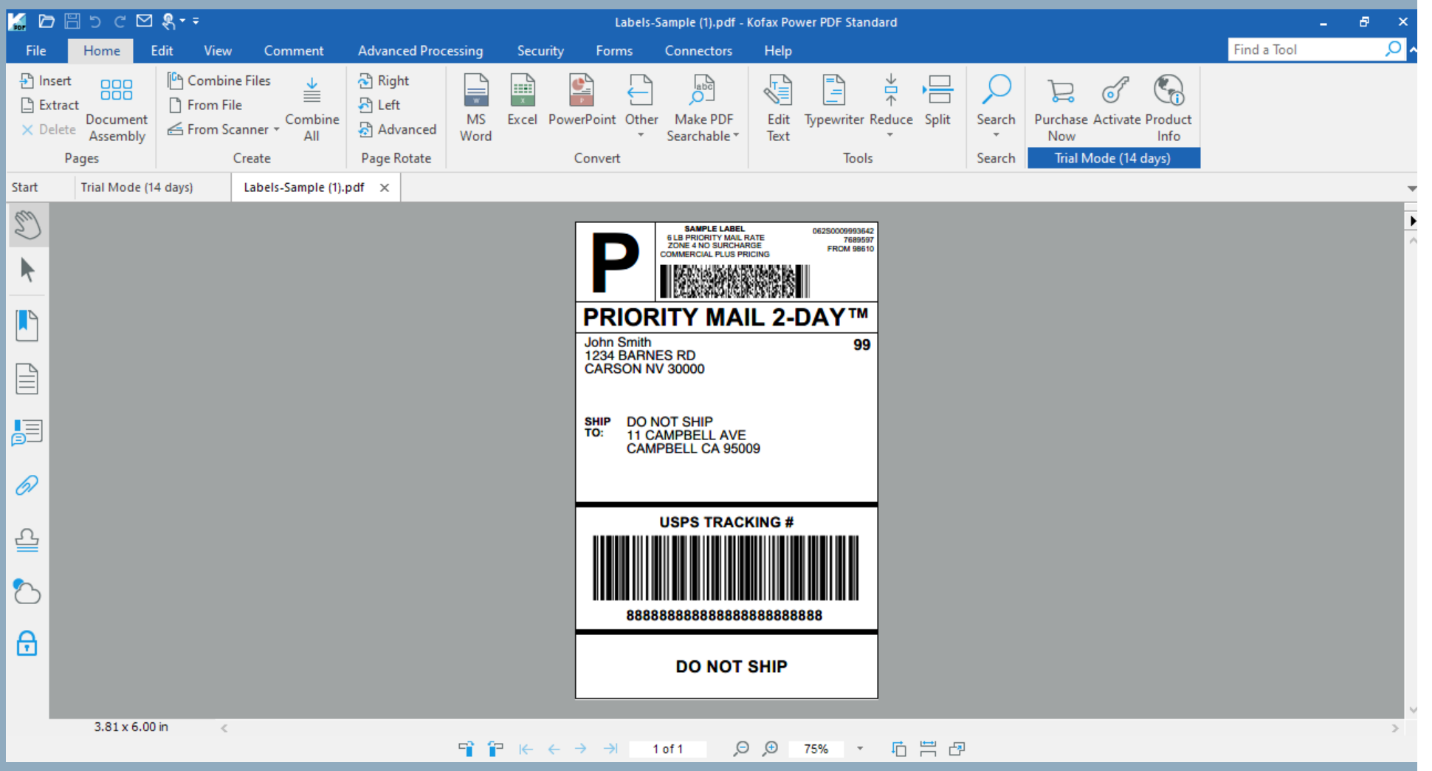Open the Reduce dropdown in Tools
The height and width of the screenshot is (771, 1432).
(891, 135)
